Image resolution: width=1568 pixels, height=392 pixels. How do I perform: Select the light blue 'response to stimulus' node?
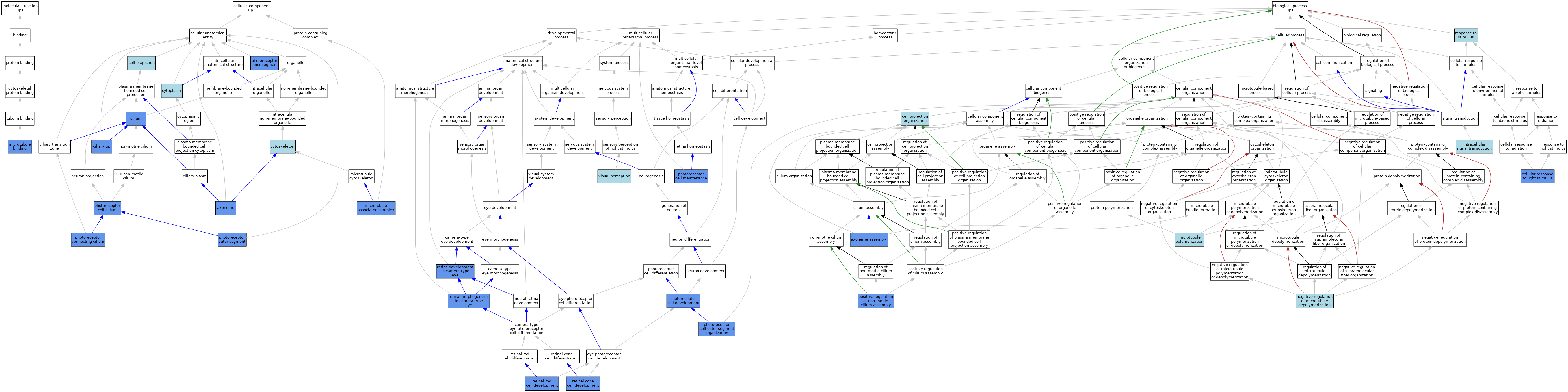[1466, 35]
